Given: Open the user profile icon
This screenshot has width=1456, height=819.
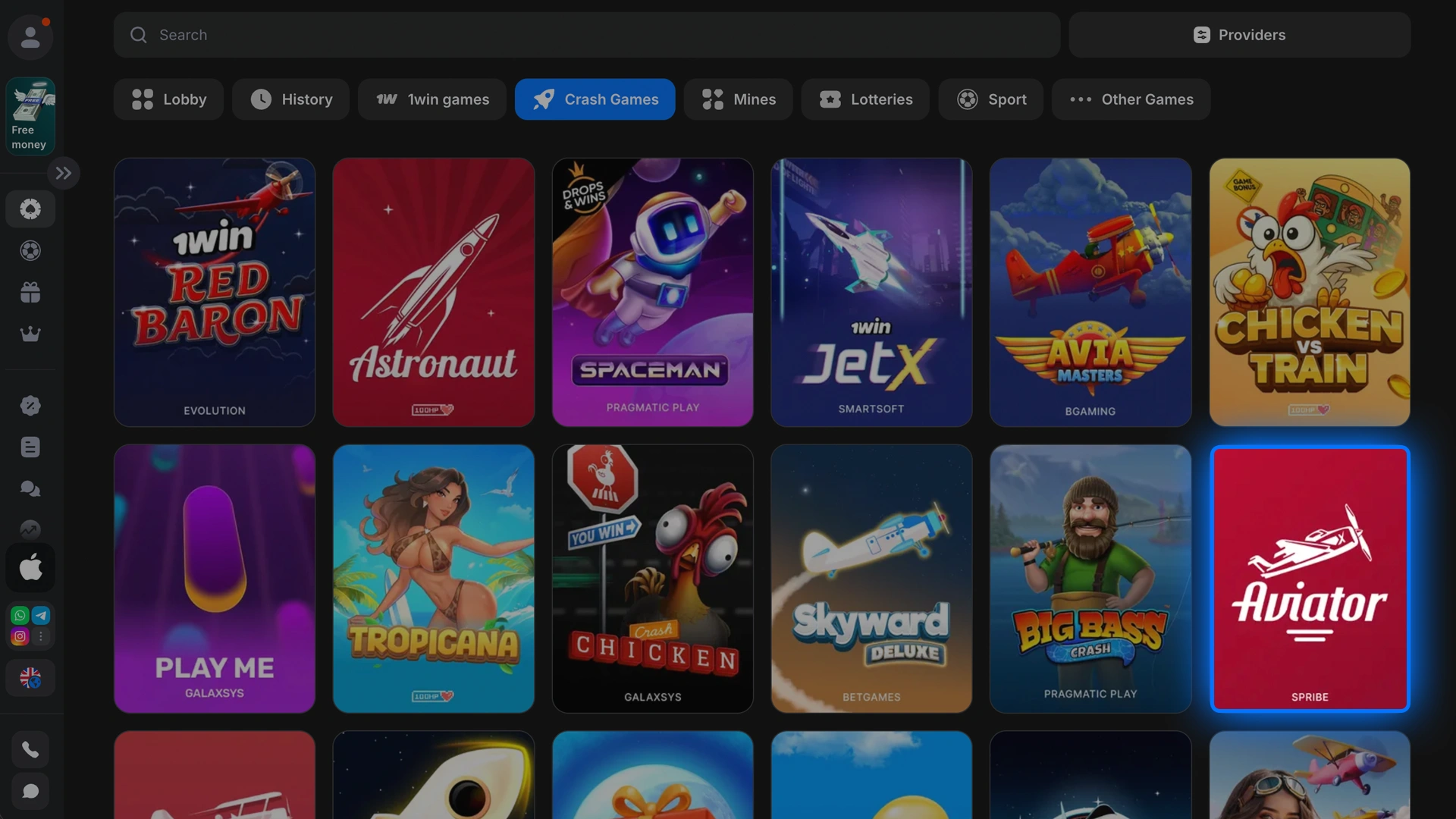Looking at the screenshot, I should coord(30,36).
